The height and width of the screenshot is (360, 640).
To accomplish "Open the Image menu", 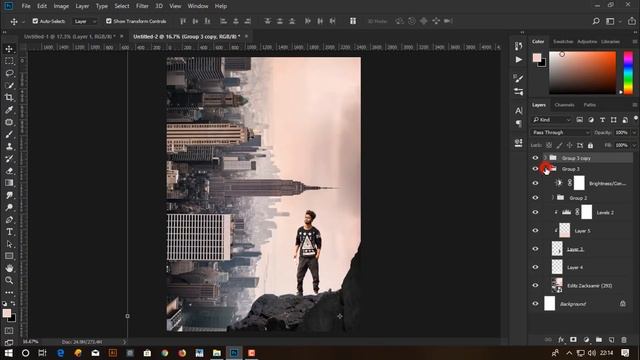I will [x=61, y=6].
